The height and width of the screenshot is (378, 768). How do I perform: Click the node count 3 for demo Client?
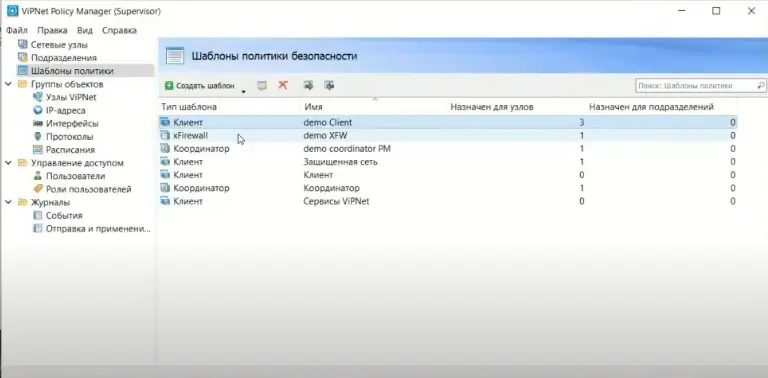click(x=581, y=122)
